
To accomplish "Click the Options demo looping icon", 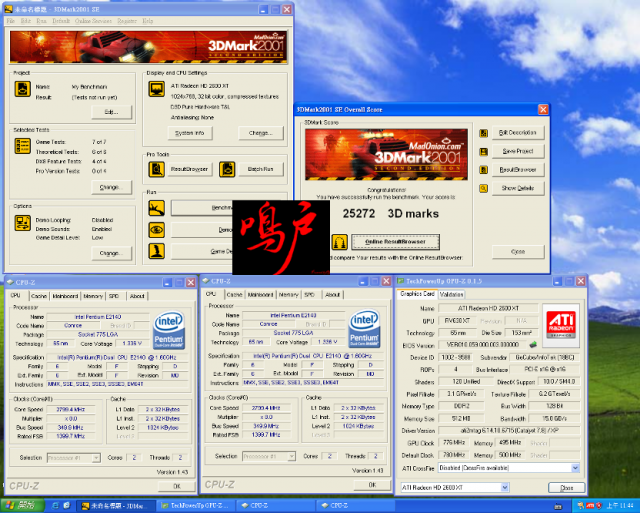I will [x=22, y=223].
